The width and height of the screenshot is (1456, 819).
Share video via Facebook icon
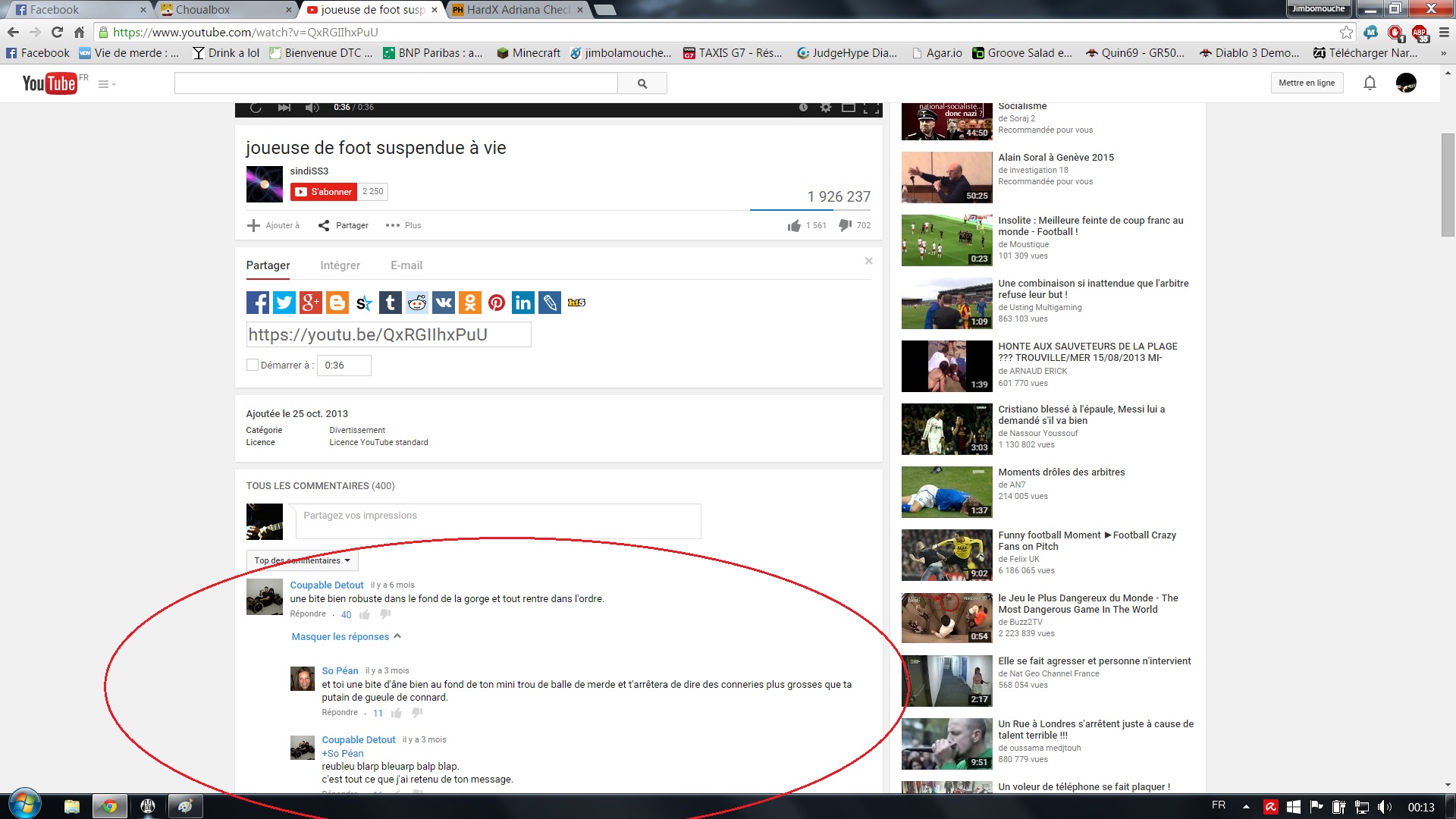point(257,303)
